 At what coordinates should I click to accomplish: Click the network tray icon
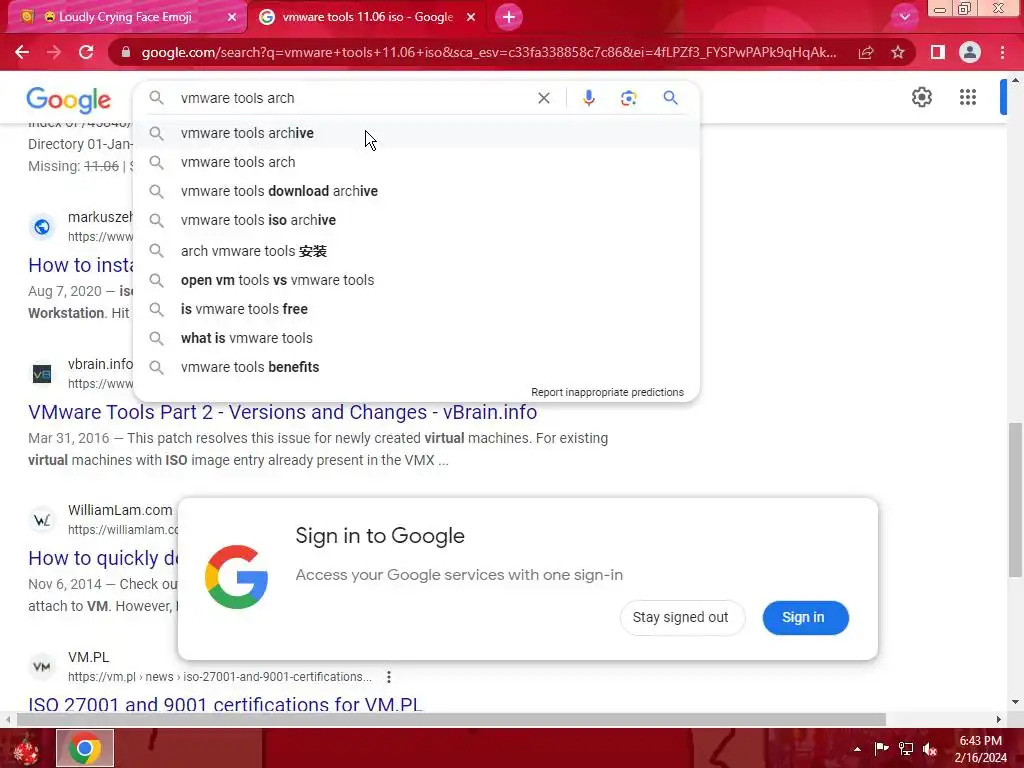pos(906,749)
